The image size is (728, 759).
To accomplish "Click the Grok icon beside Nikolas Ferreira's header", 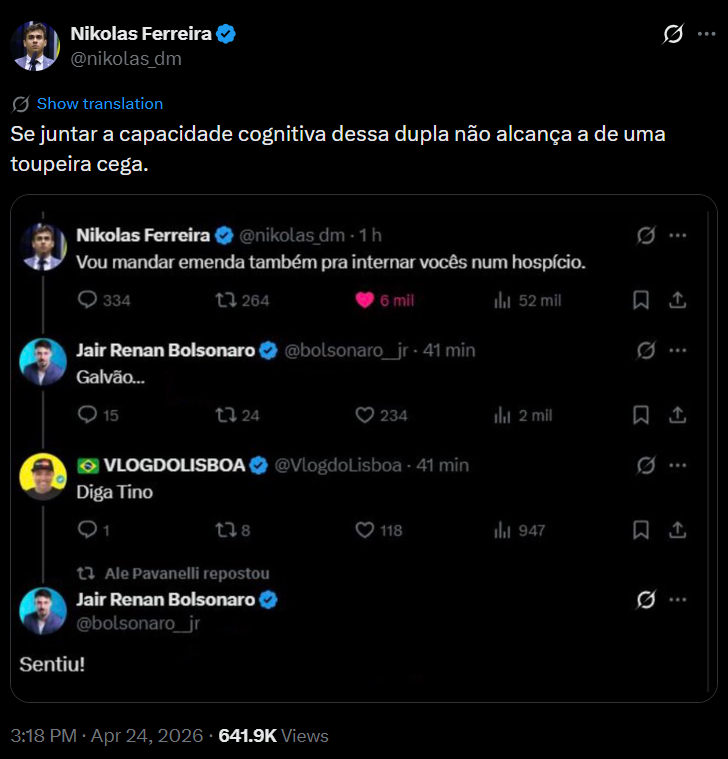I will [x=673, y=35].
